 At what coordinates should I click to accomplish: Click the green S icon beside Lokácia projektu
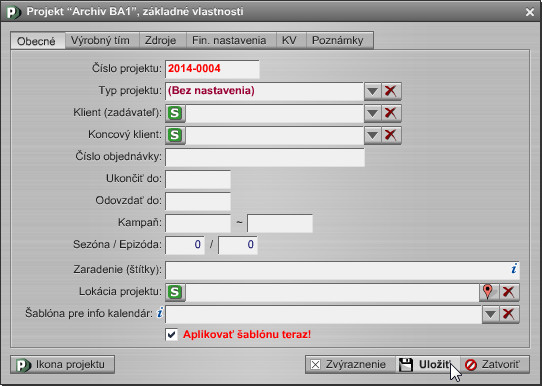pyautogui.click(x=175, y=292)
